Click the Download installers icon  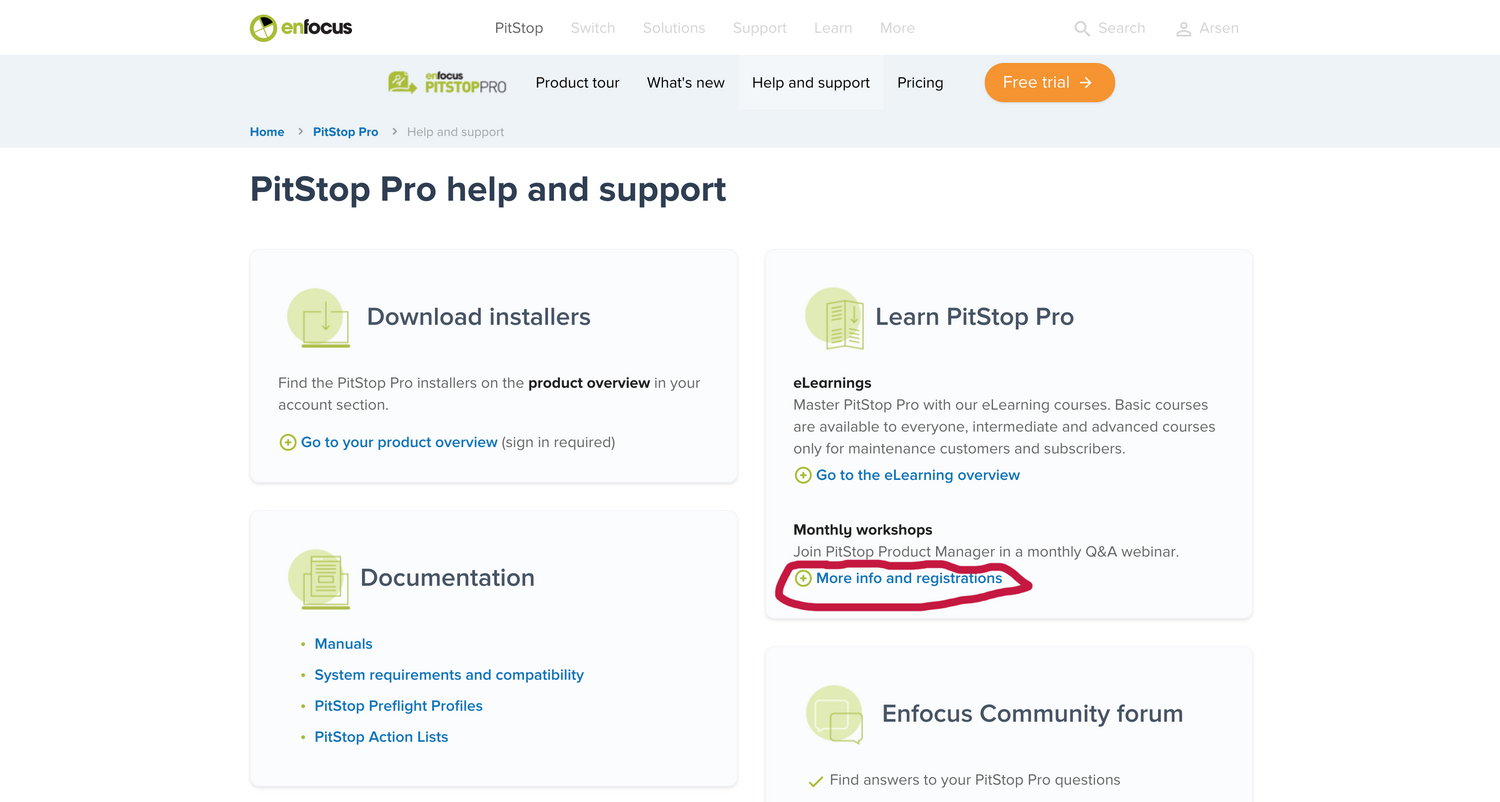319,318
